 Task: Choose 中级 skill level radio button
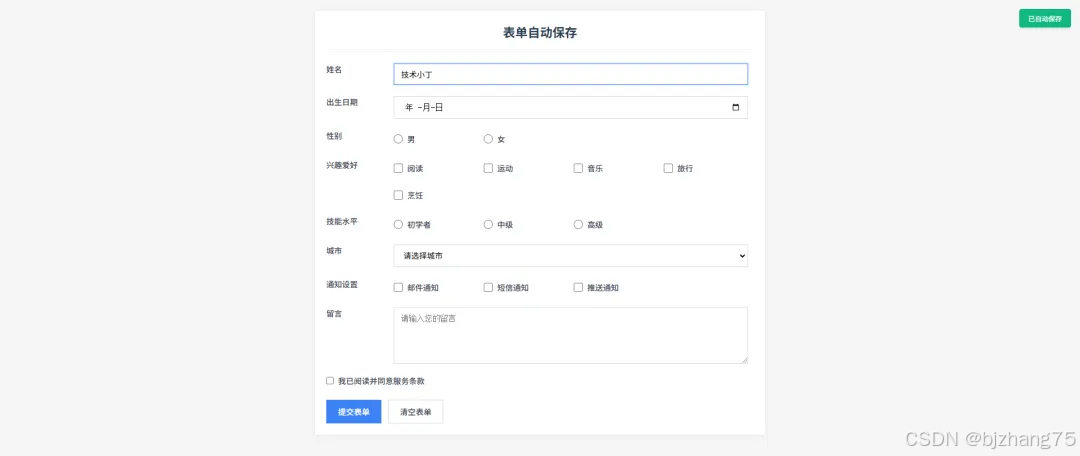(x=488, y=225)
